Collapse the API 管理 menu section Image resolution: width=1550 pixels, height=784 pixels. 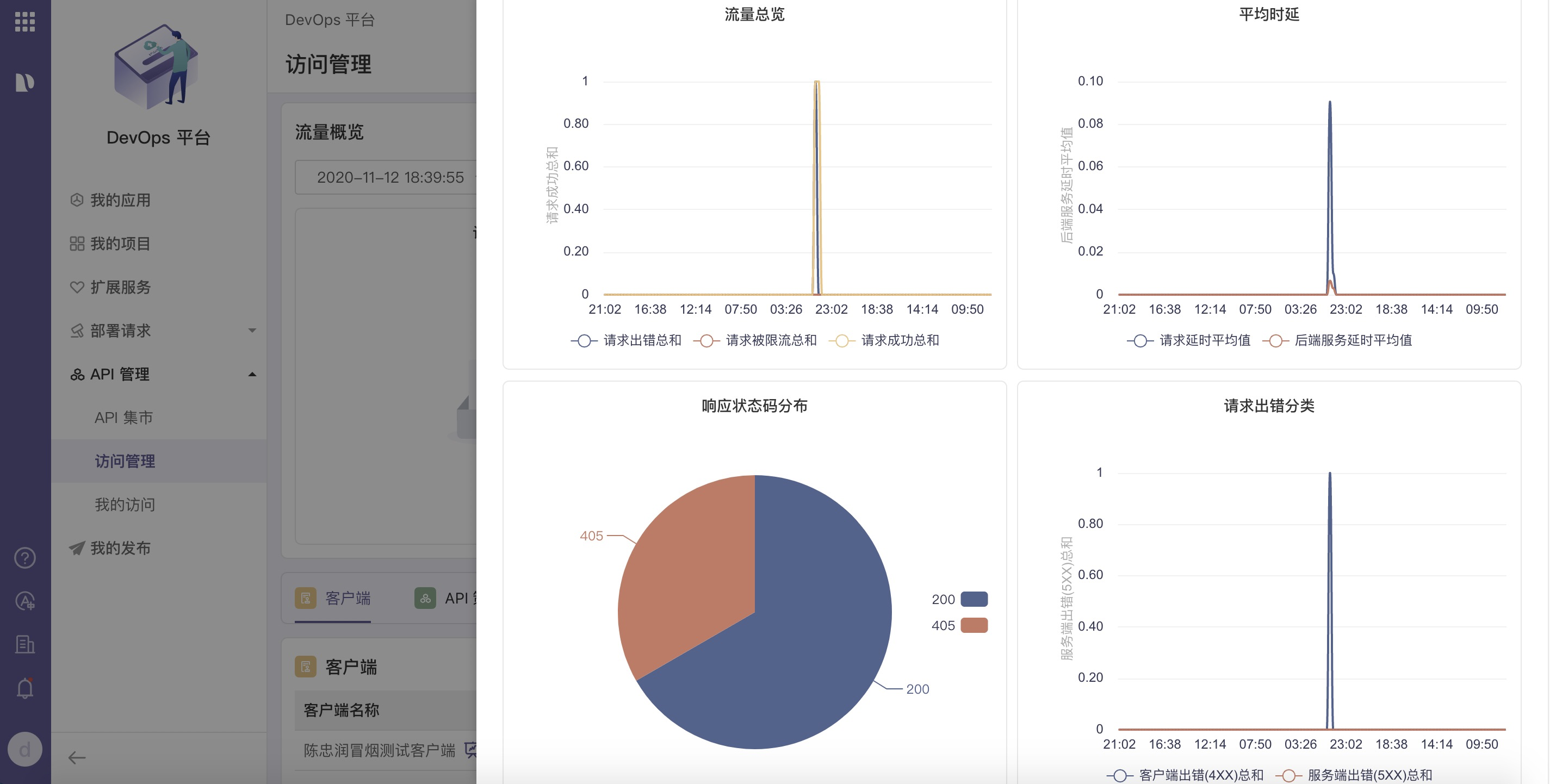pyautogui.click(x=252, y=374)
